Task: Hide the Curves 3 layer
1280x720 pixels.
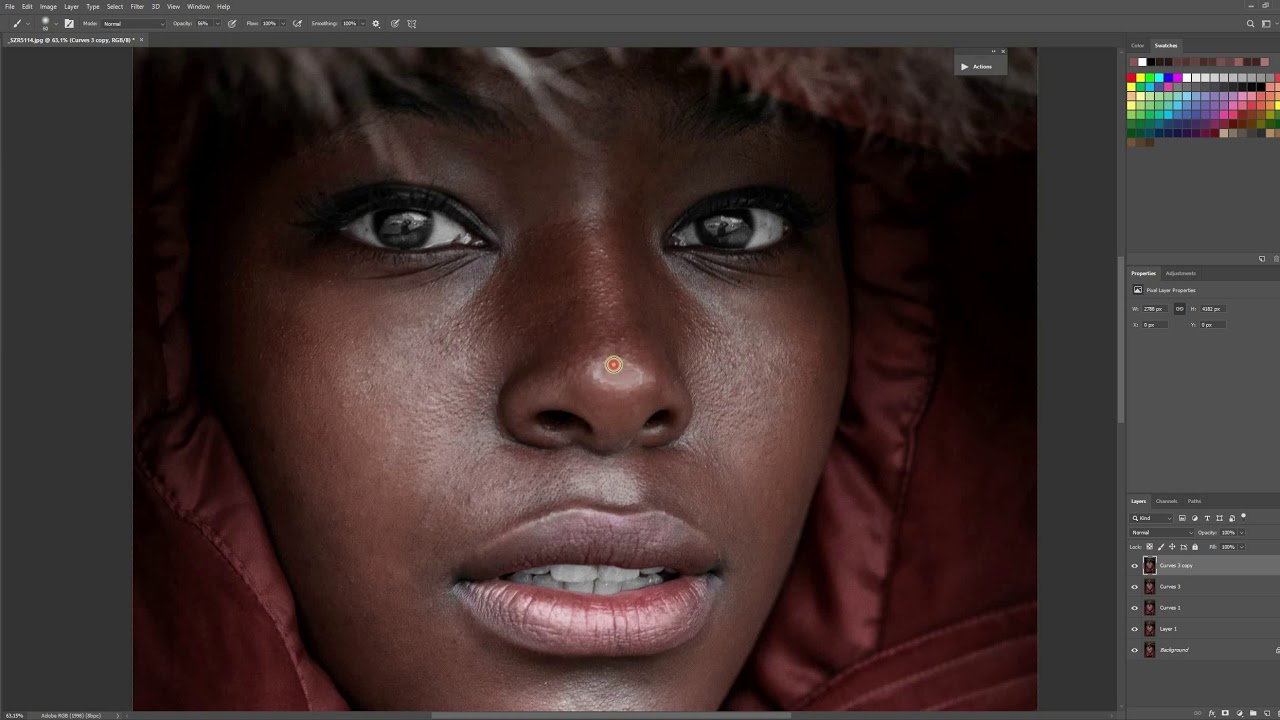Action: pyautogui.click(x=1134, y=587)
